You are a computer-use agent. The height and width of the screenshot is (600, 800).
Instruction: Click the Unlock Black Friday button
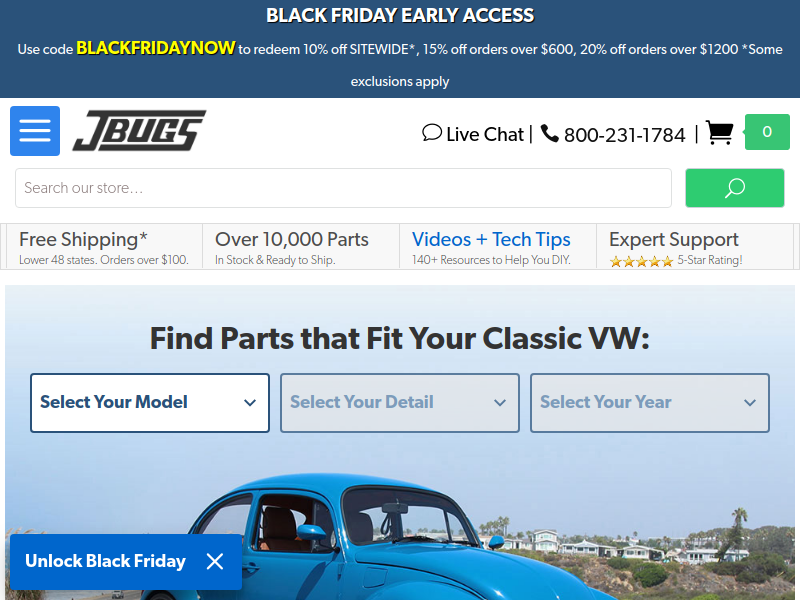pyautogui.click(x=106, y=561)
